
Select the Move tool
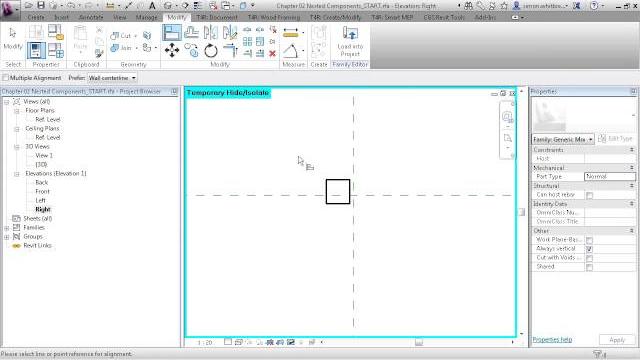[x=172, y=51]
